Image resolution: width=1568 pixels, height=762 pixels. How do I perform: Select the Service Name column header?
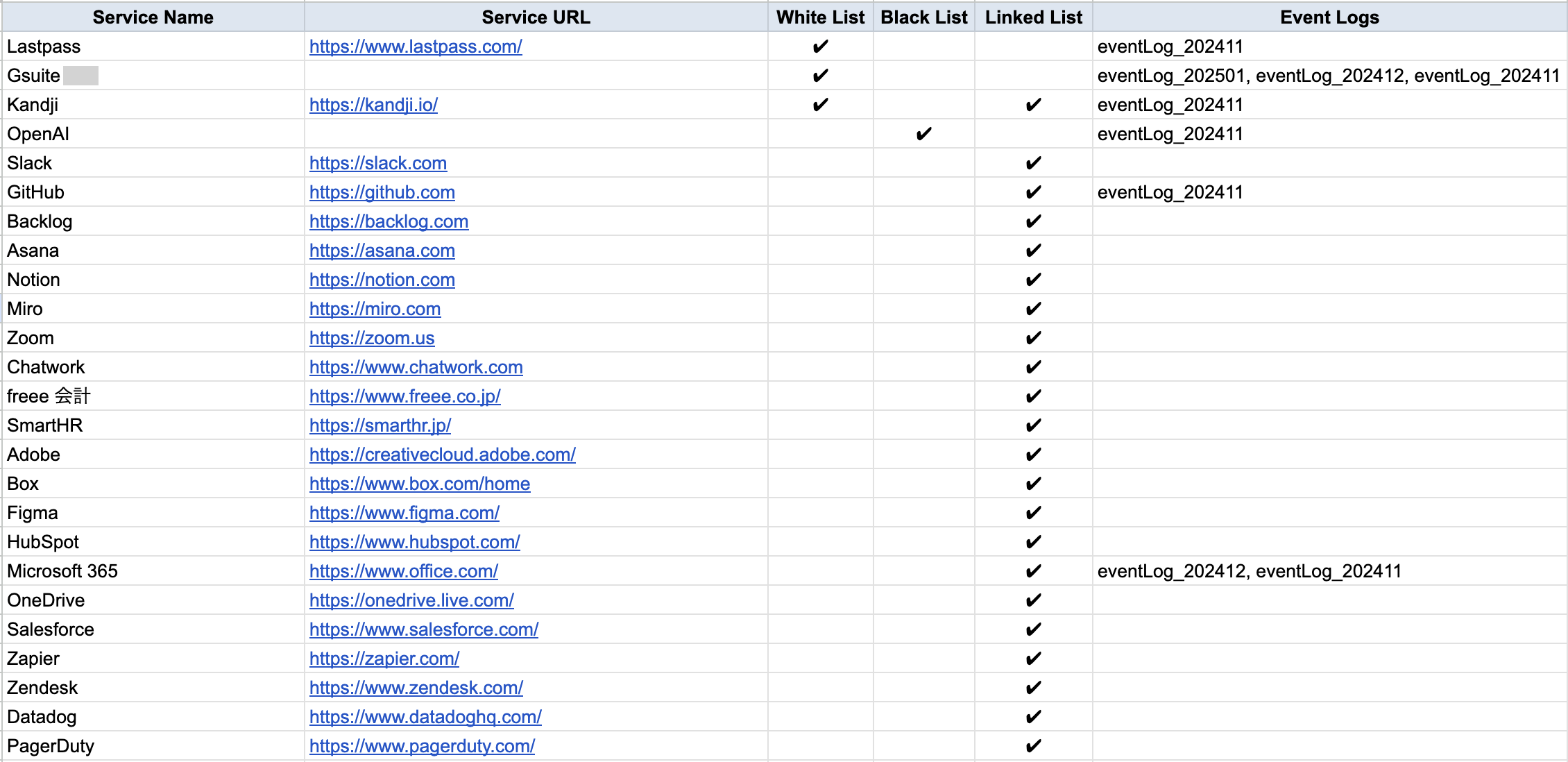pyautogui.click(x=153, y=17)
